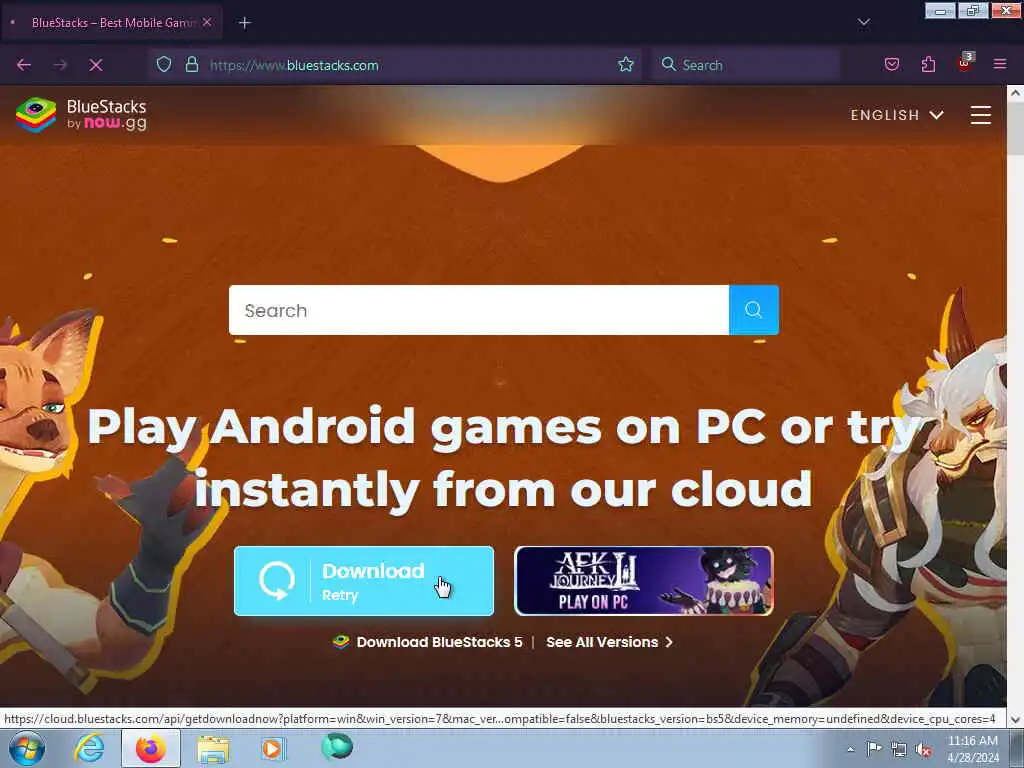Click the green round taskbar app icon
The image size is (1024, 768).
(337, 747)
